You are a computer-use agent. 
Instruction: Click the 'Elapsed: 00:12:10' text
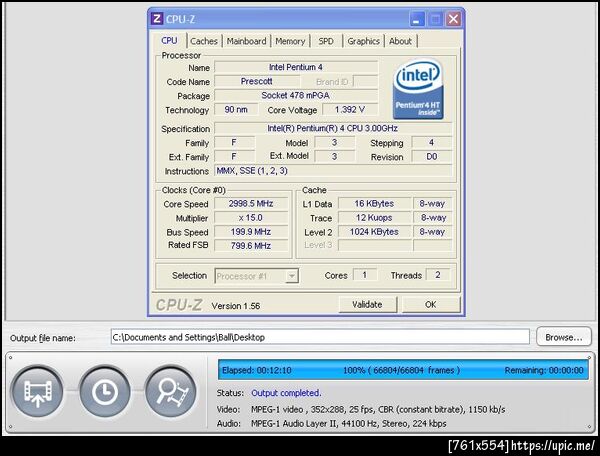pyautogui.click(x=257, y=370)
